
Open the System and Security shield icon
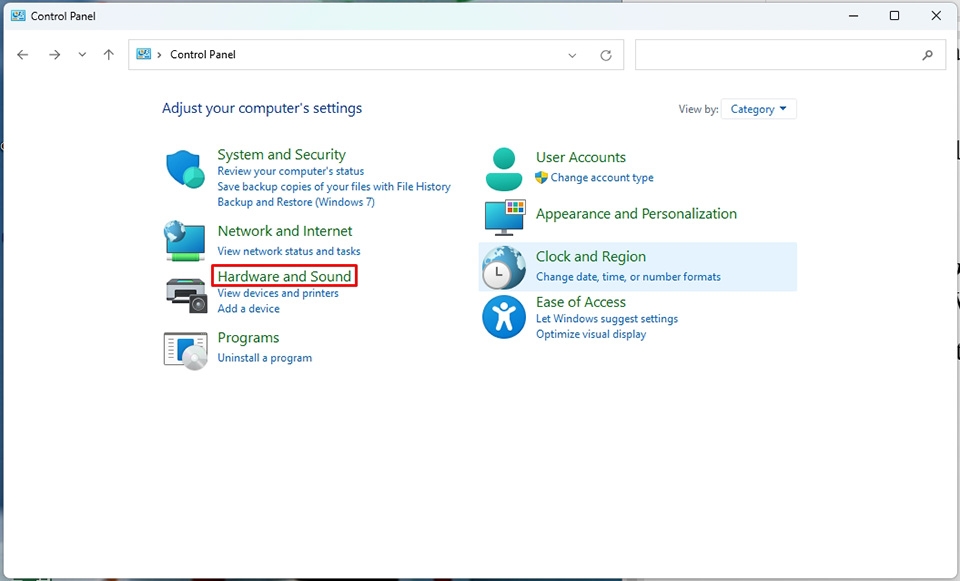(x=186, y=169)
